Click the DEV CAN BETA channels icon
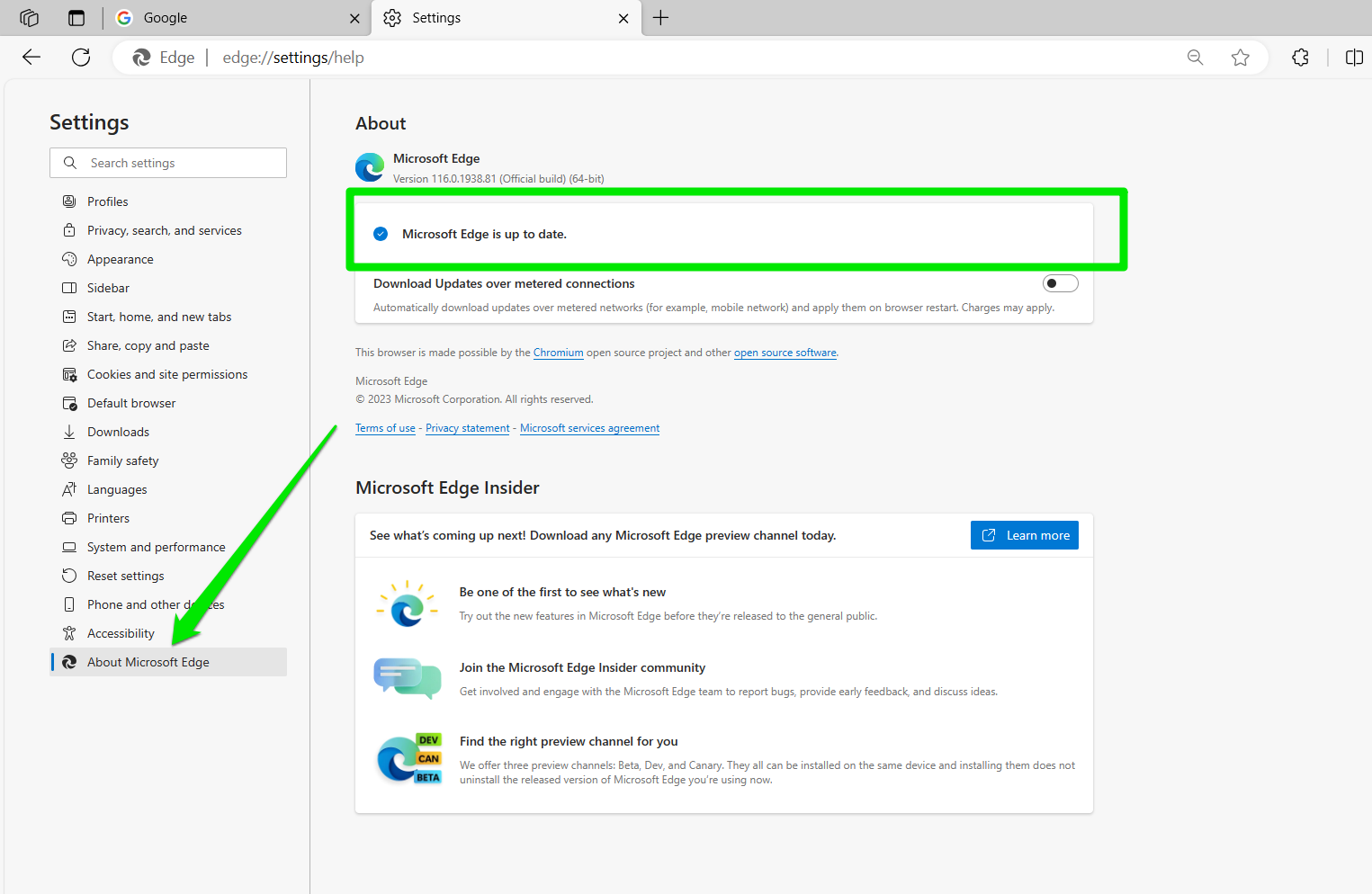 pyautogui.click(x=408, y=759)
